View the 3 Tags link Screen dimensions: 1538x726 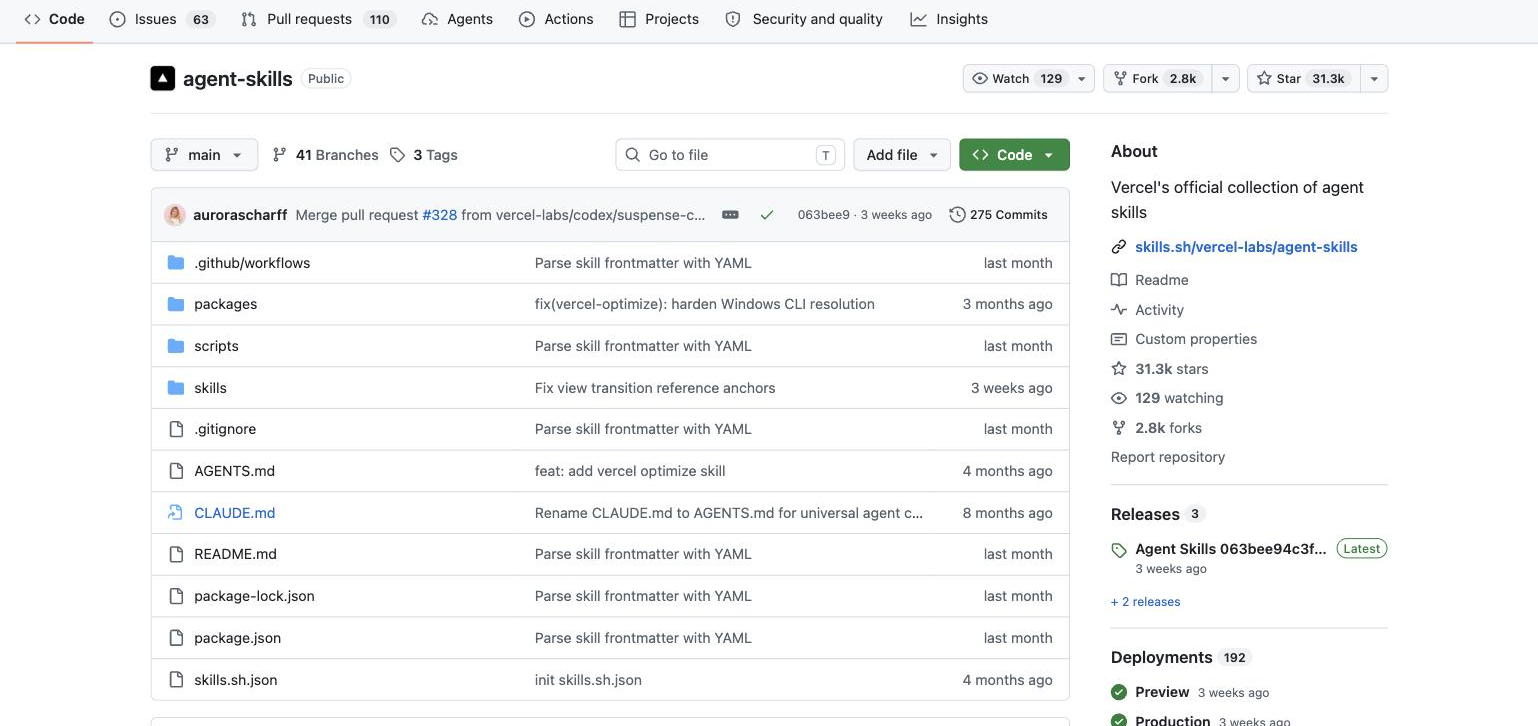coord(423,155)
